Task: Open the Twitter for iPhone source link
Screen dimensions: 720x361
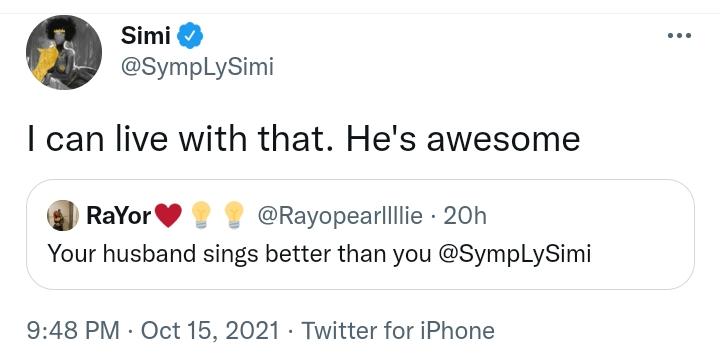Action: tap(398, 331)
